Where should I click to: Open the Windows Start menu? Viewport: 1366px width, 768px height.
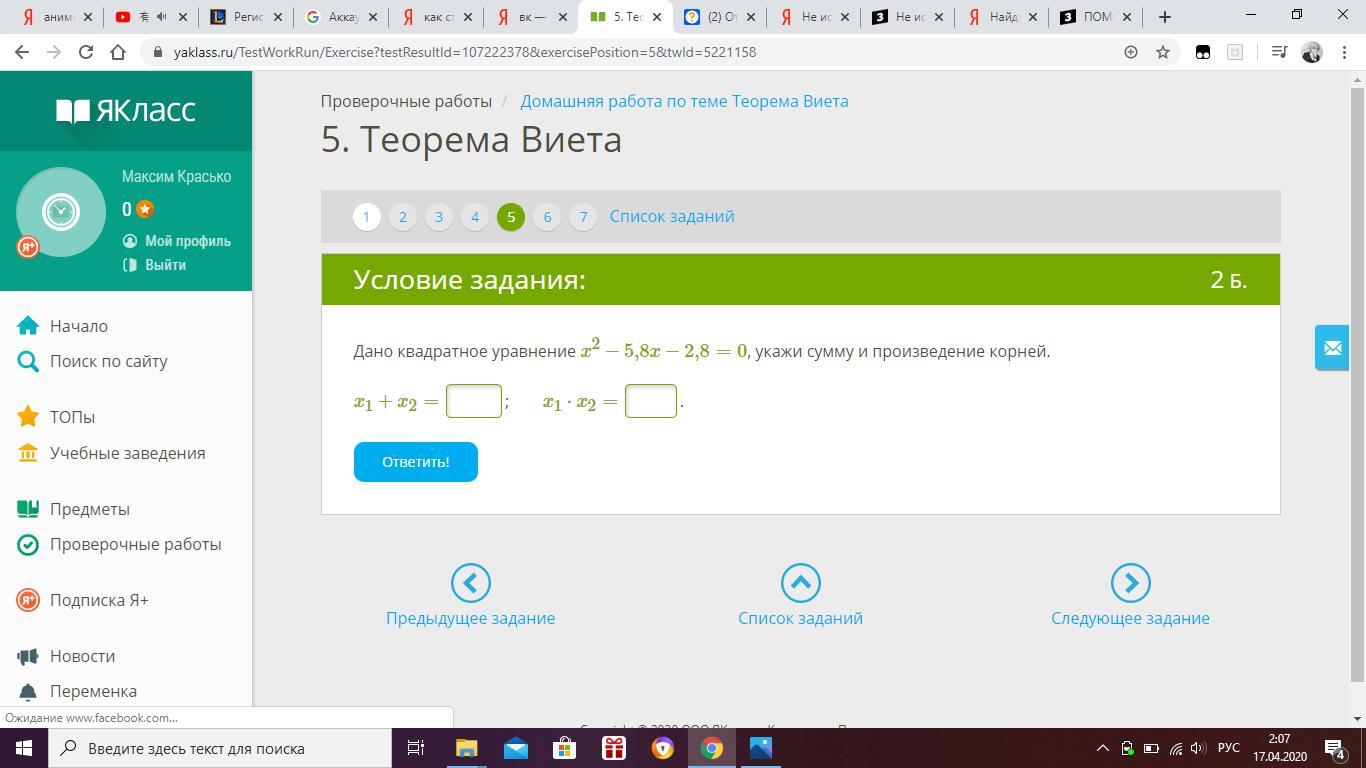pyautogui.click(x=23, y=748)
